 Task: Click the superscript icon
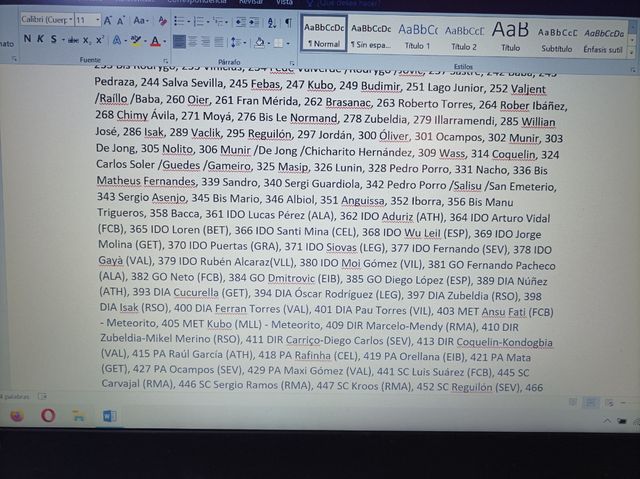101,41
